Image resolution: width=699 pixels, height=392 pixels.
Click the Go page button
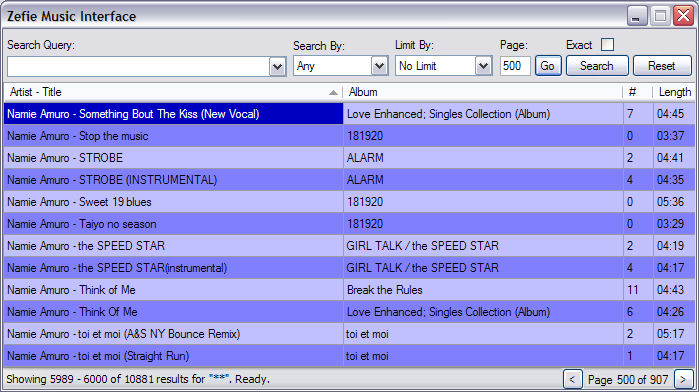[548, 66]
